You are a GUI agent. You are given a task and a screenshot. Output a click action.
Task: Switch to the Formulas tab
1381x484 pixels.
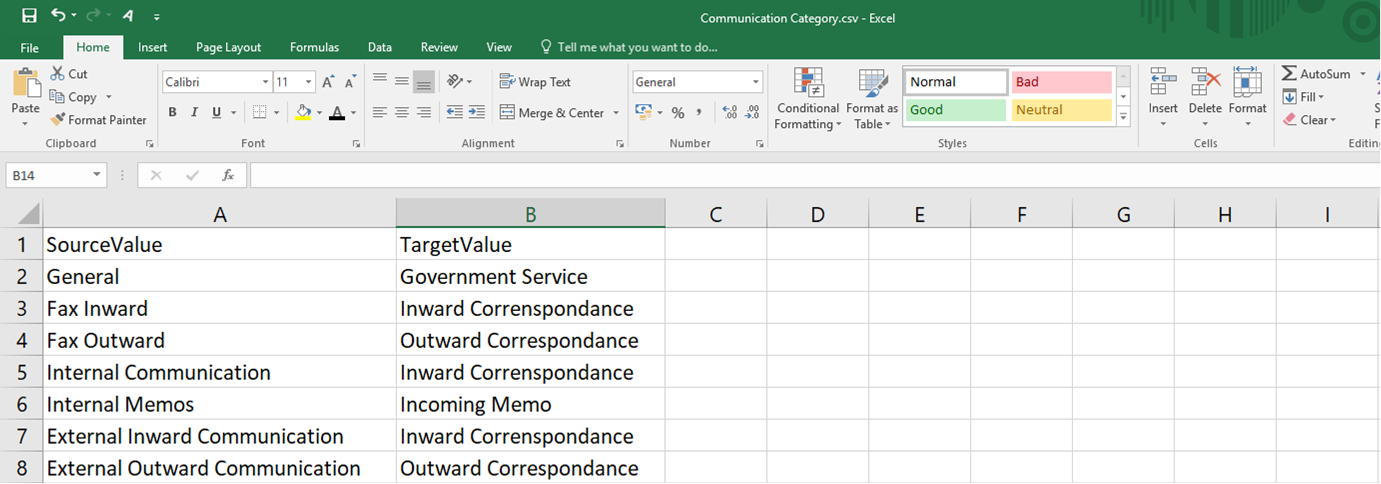(x=314, y=47)
